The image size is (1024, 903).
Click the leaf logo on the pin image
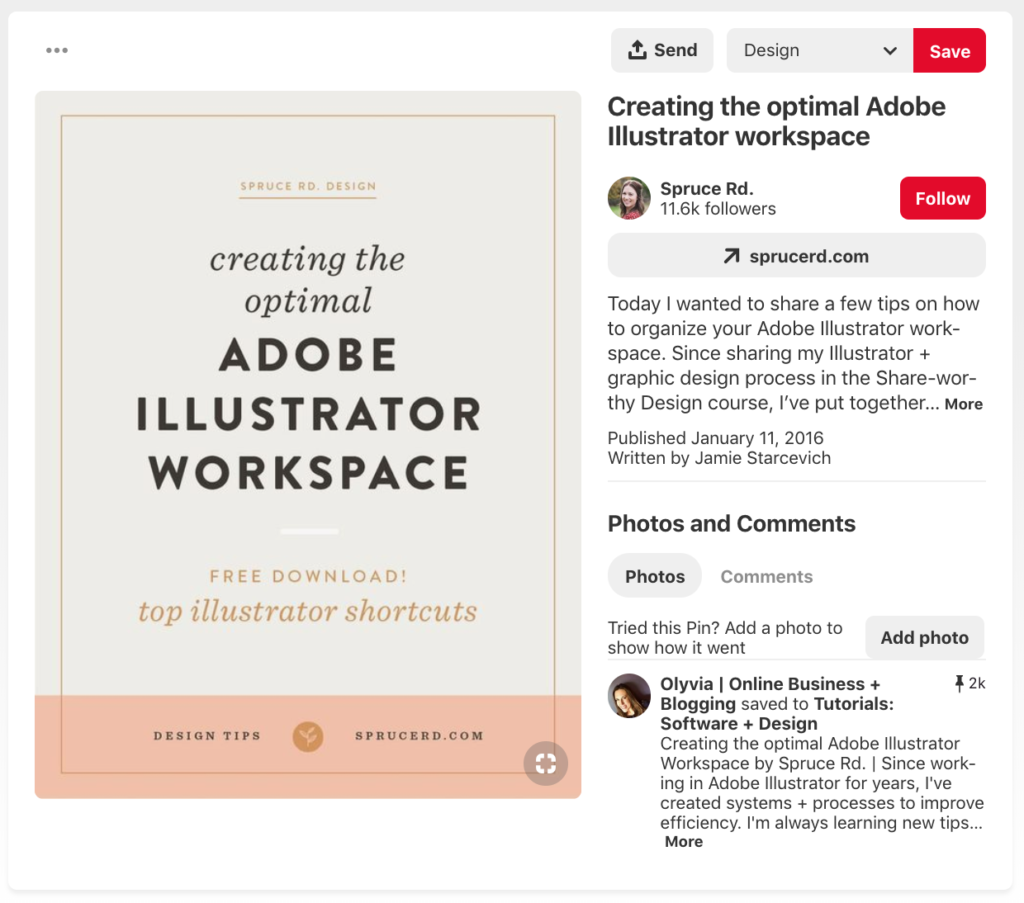click(x=308, y=736)
